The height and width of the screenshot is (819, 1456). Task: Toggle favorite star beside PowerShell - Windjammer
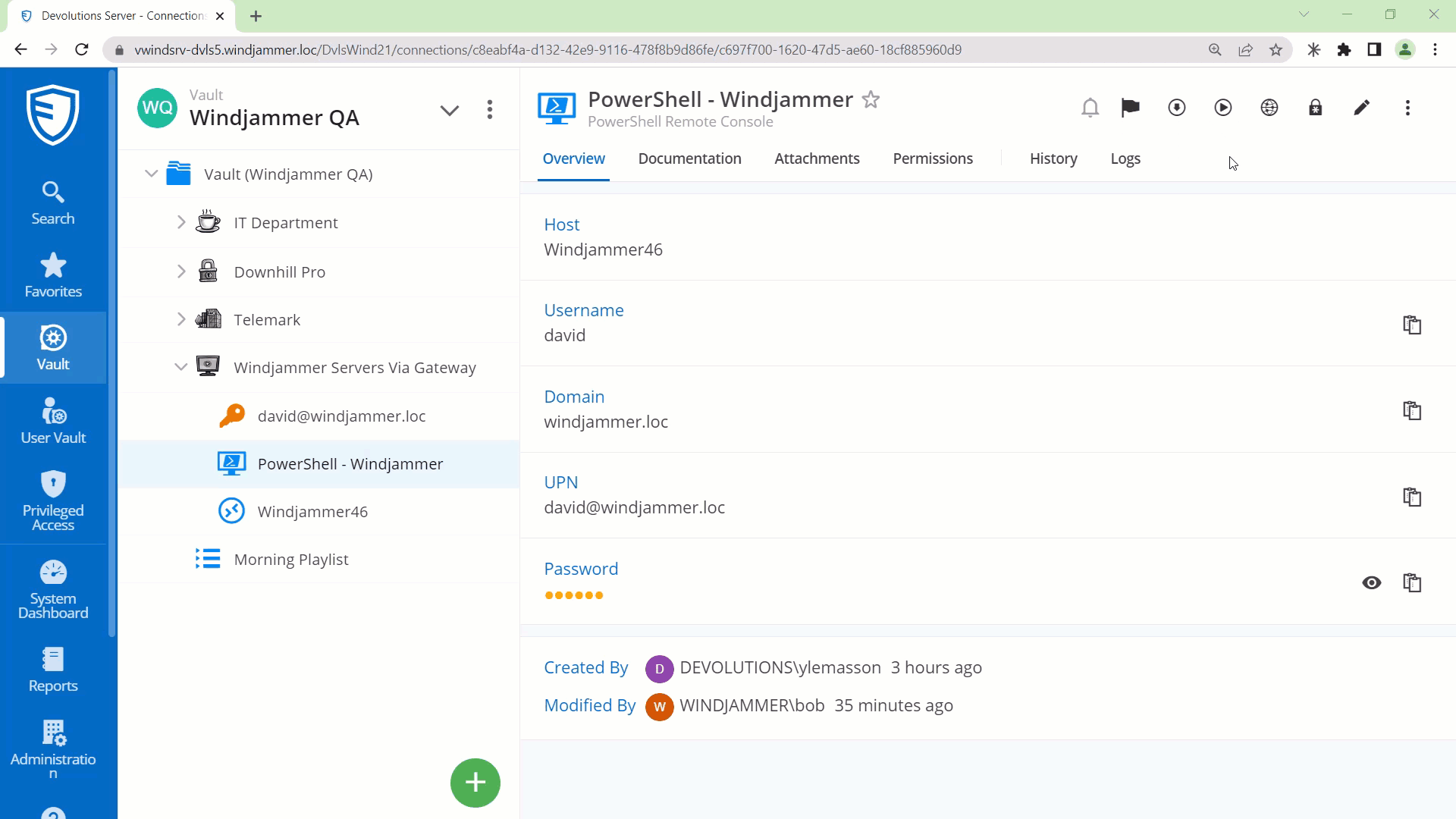871,100
